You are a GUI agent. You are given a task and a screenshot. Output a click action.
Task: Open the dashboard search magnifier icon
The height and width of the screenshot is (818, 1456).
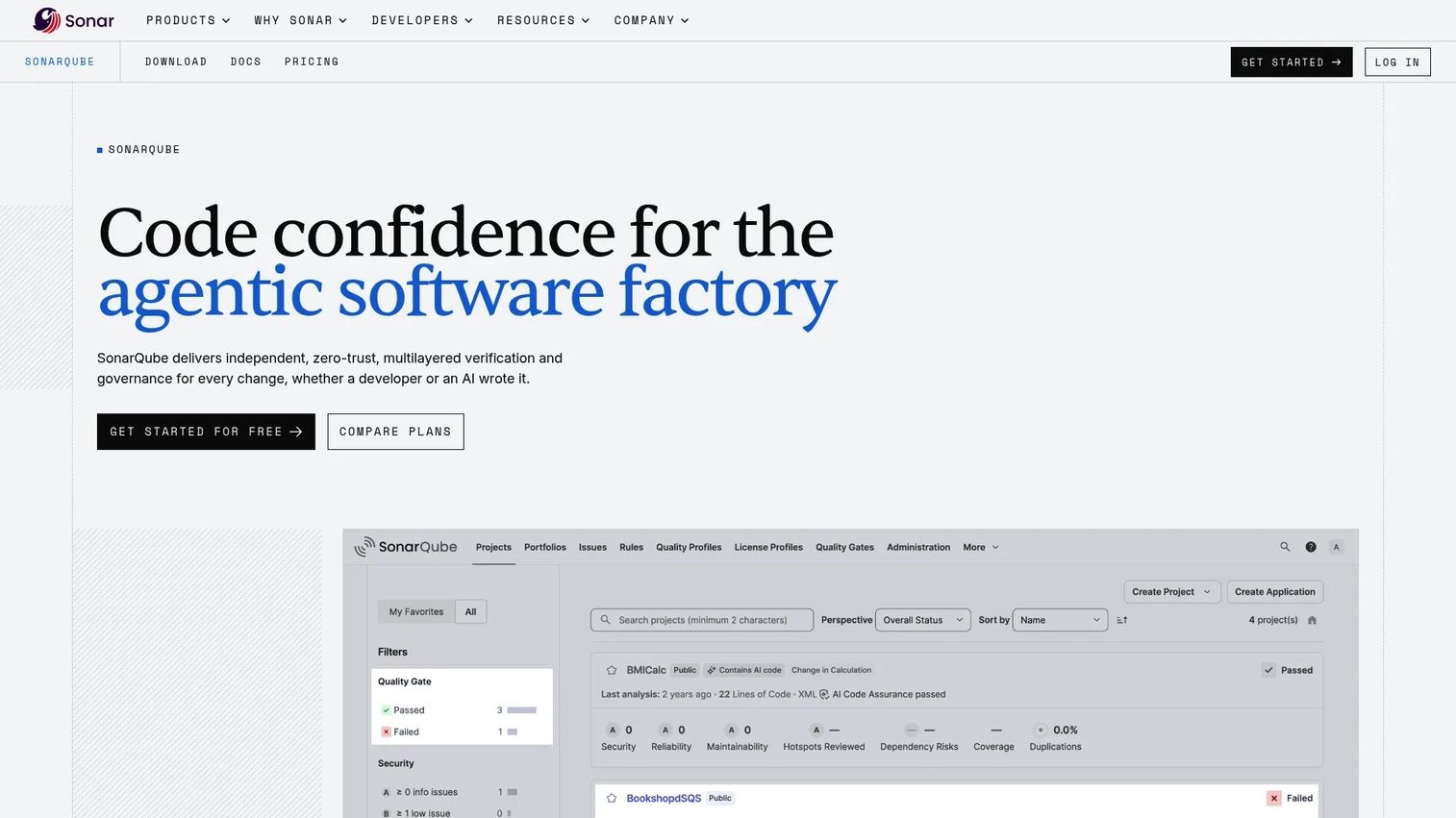(x=1285, y=547)
